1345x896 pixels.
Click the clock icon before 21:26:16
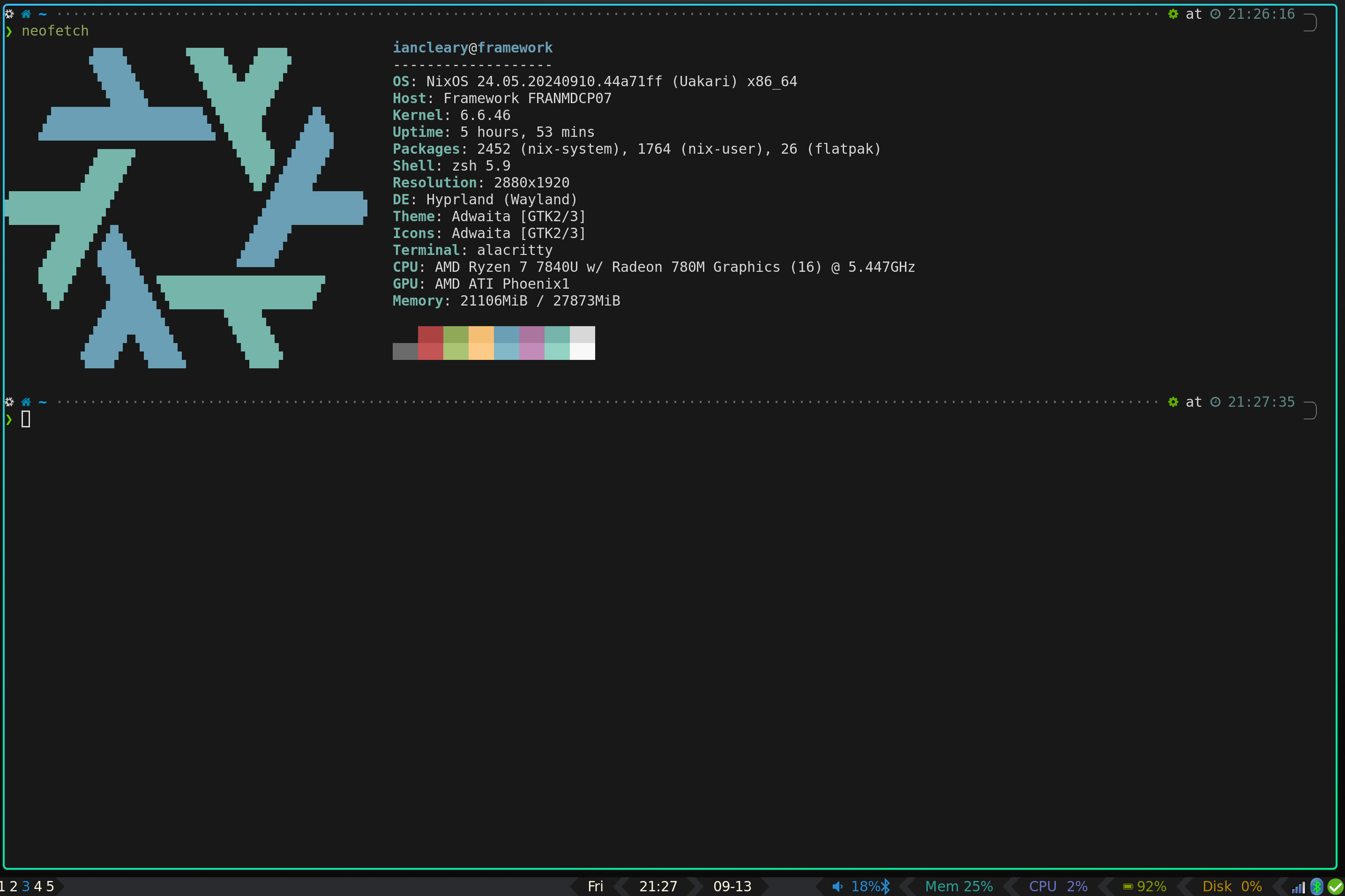pos(1215,14)
